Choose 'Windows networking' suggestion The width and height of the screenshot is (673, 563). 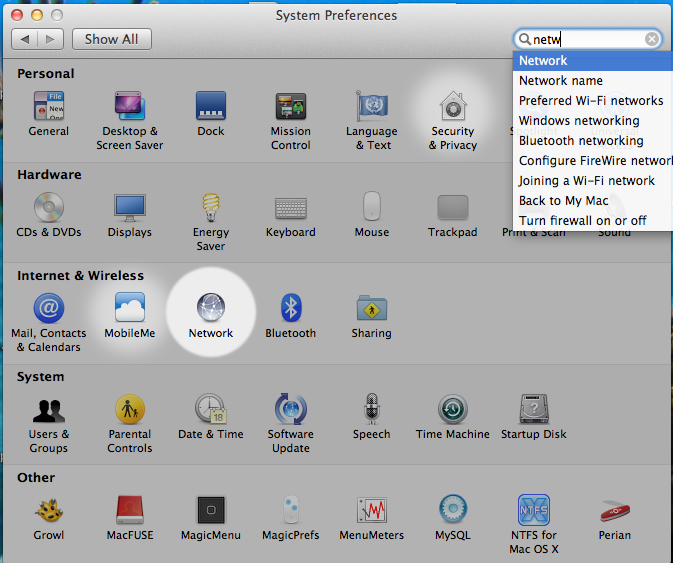point(593,121)
